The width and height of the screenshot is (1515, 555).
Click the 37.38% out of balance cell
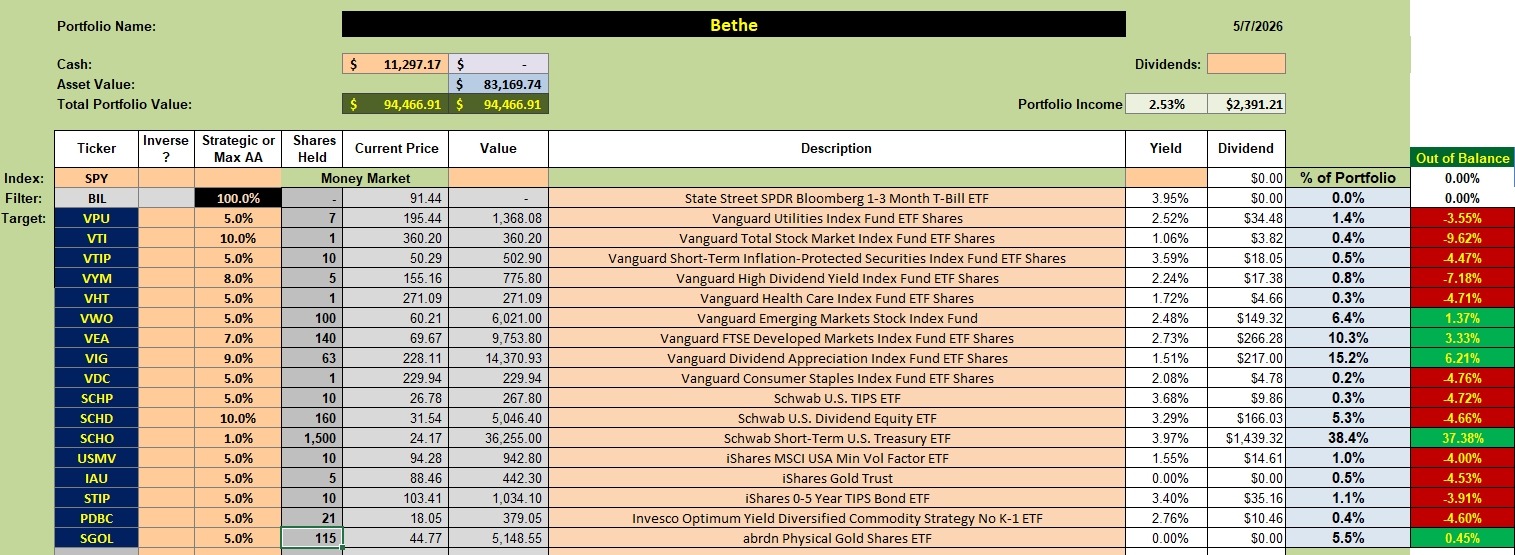[1462, 438]
